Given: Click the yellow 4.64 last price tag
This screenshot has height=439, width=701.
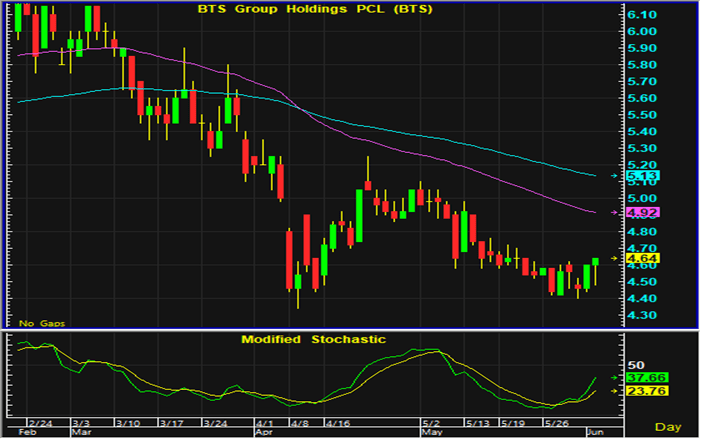Looking at the screenshot, I should [x=640, y=258].
